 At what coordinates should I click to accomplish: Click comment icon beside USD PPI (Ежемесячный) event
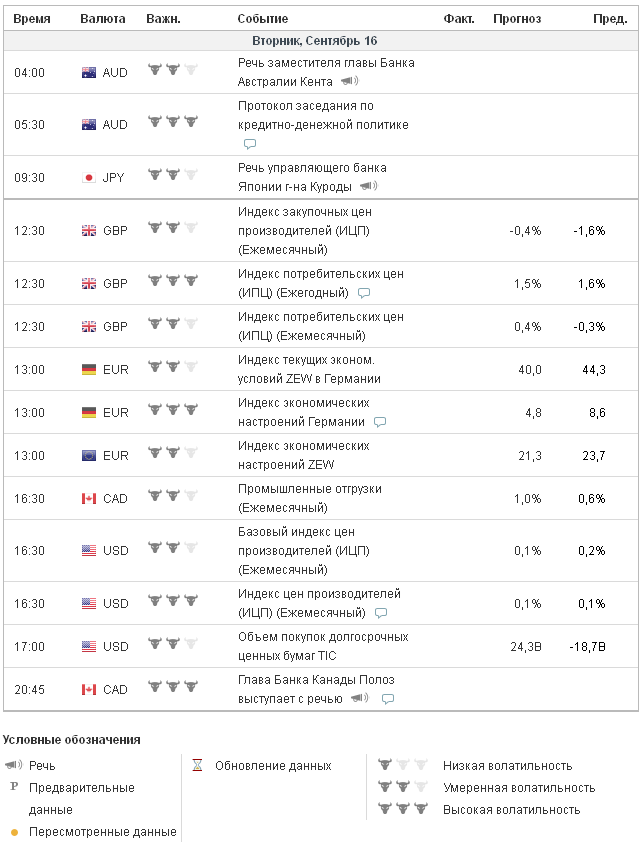click(380, 613)
